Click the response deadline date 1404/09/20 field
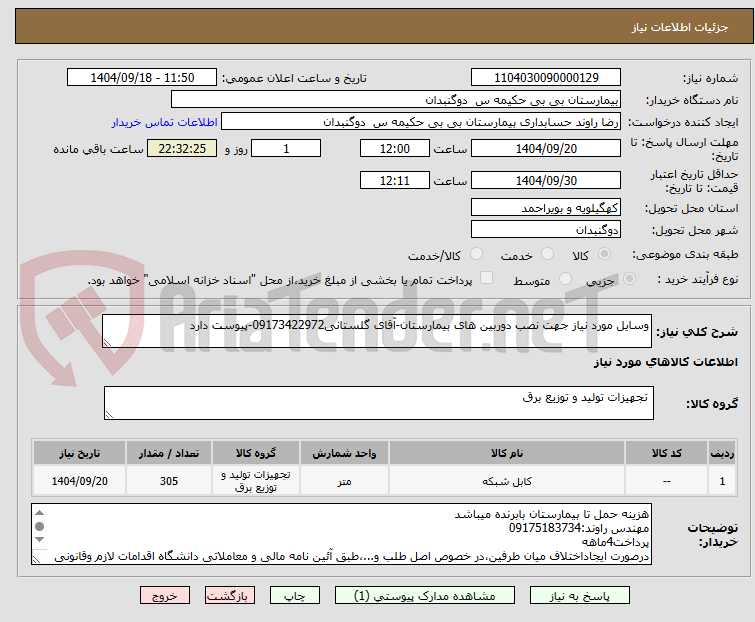This screenshot has width=755, height=622. 546,148
